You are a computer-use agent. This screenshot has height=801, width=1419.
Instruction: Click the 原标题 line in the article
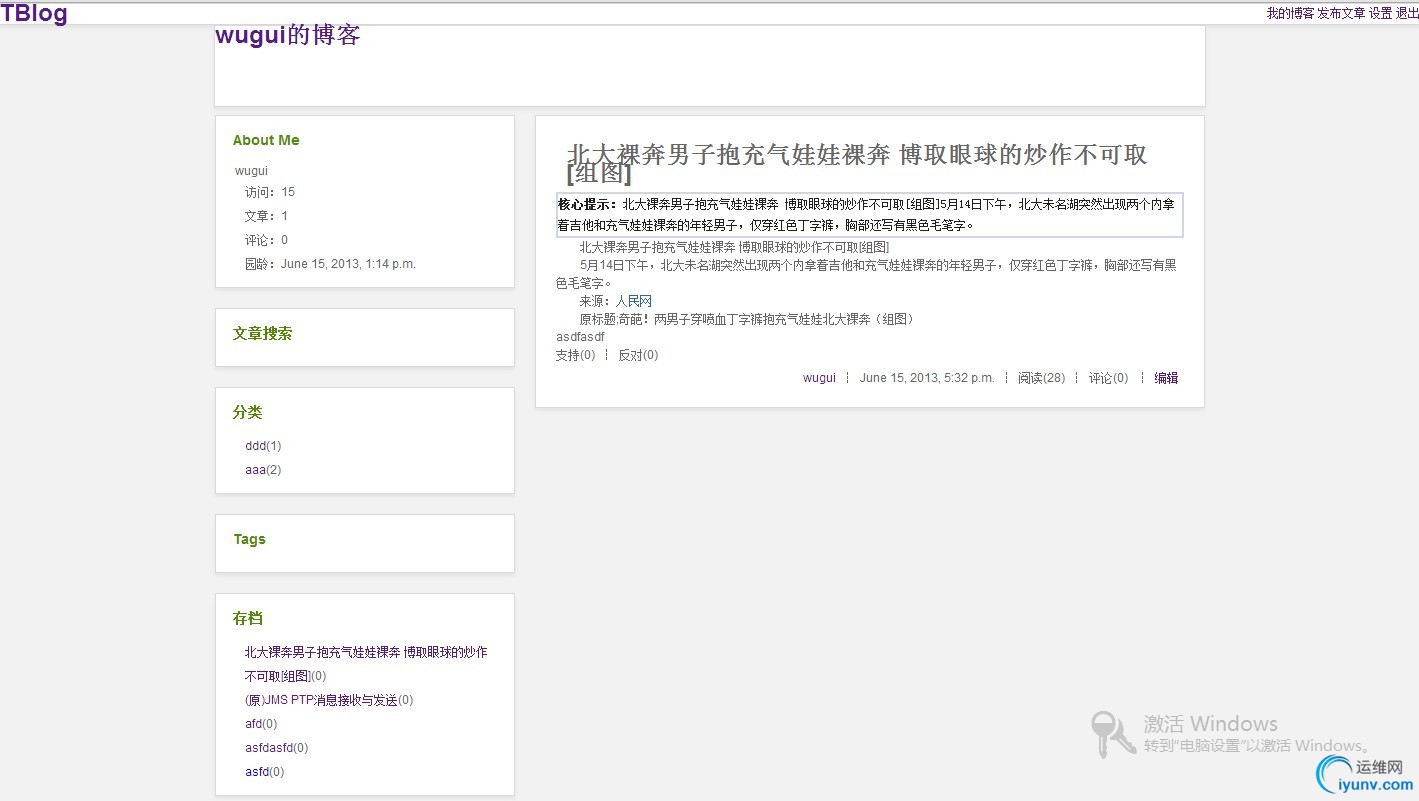[x=747, y=319]
